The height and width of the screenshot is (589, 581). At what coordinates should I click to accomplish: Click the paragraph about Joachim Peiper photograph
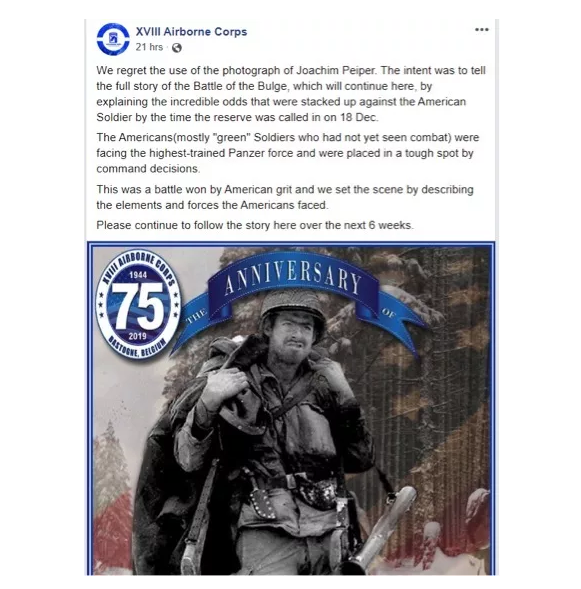point(291,94)
